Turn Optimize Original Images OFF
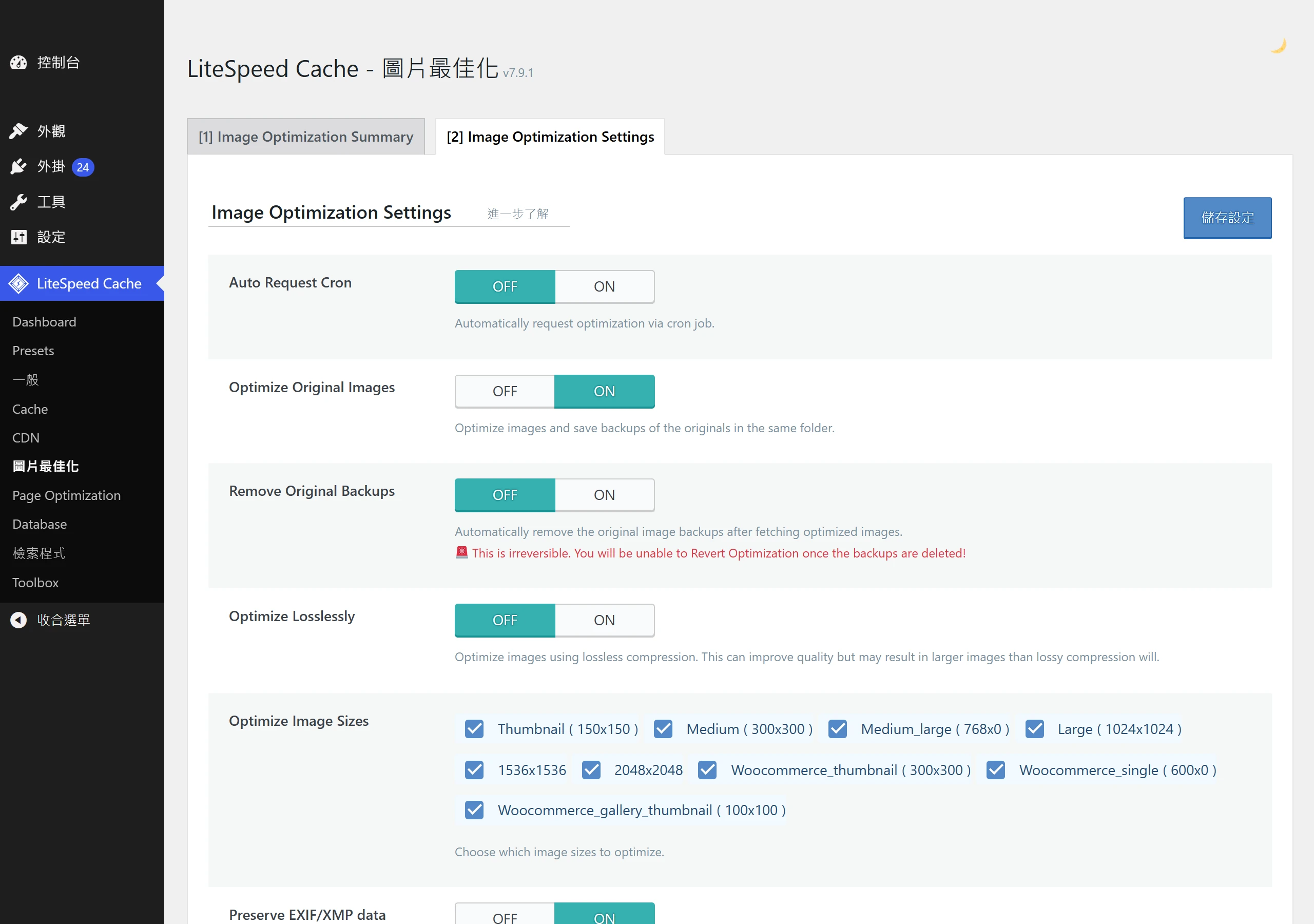The height and width of the screenshot is (924, 1314). pyautogui.click(x=505, y=392)
